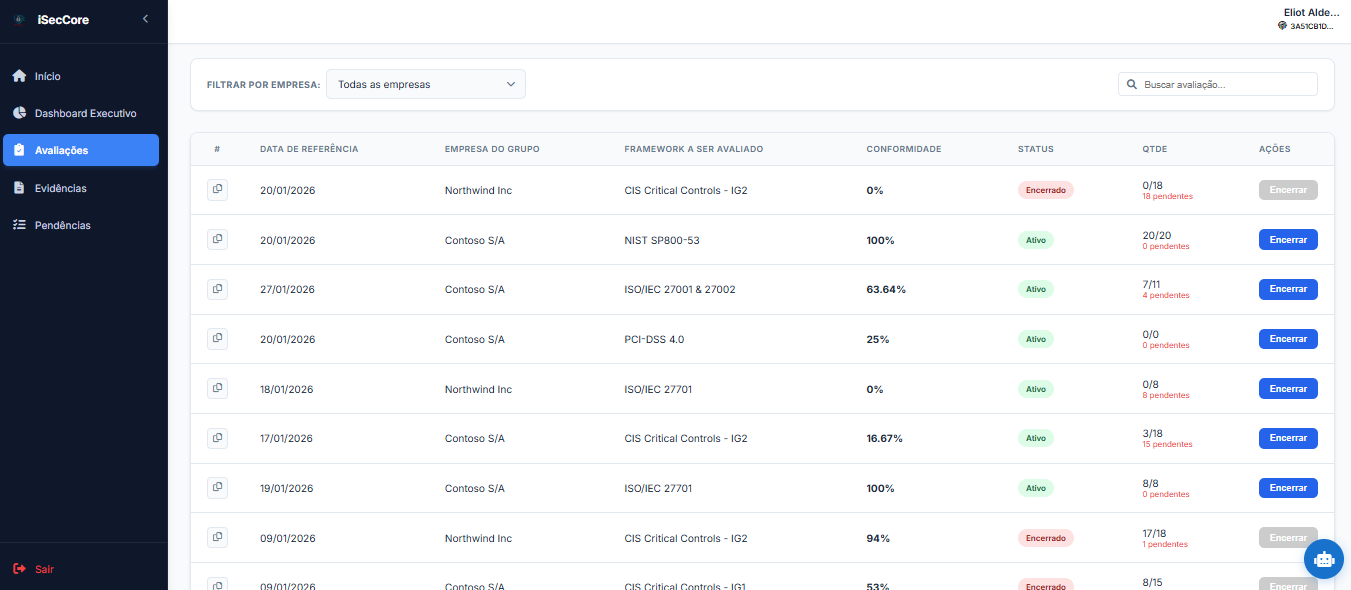Click the Buscar avaliação search field
Viewport: 1351px width, 590px height.
pyautogui.click(x=1218, y=85)
